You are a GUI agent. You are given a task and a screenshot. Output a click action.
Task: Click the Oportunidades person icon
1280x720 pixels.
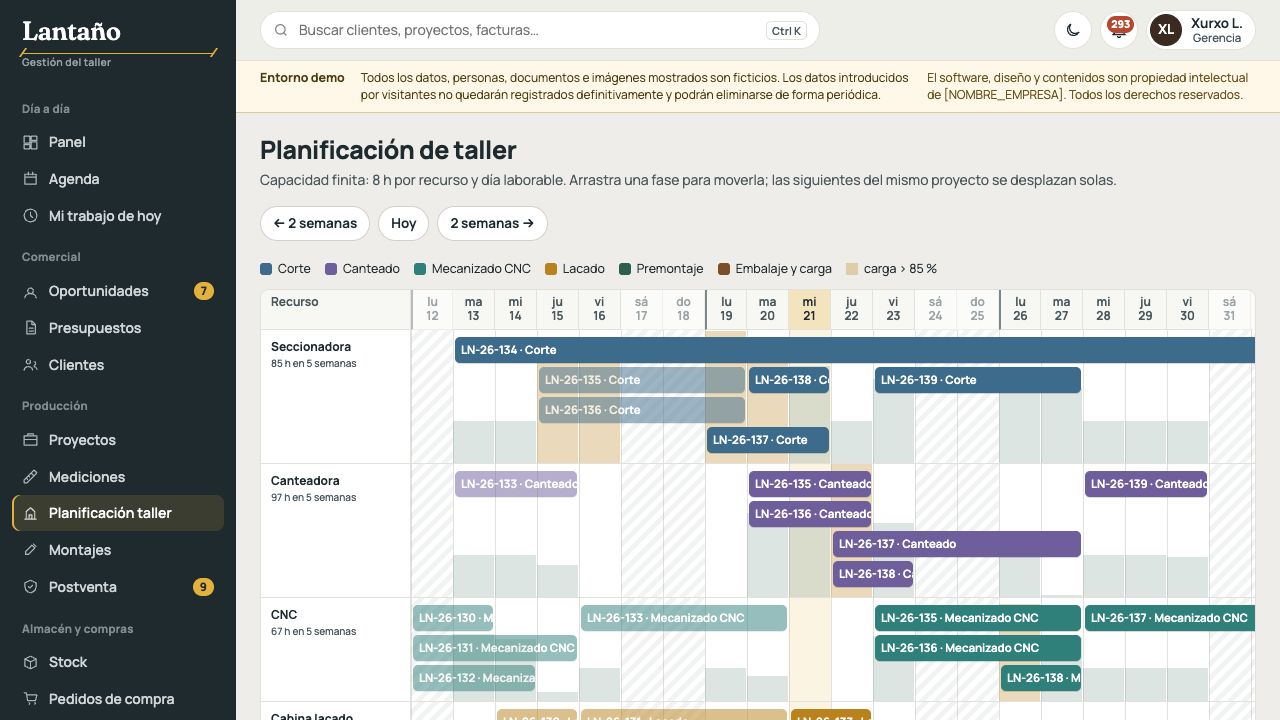point(30,291)
